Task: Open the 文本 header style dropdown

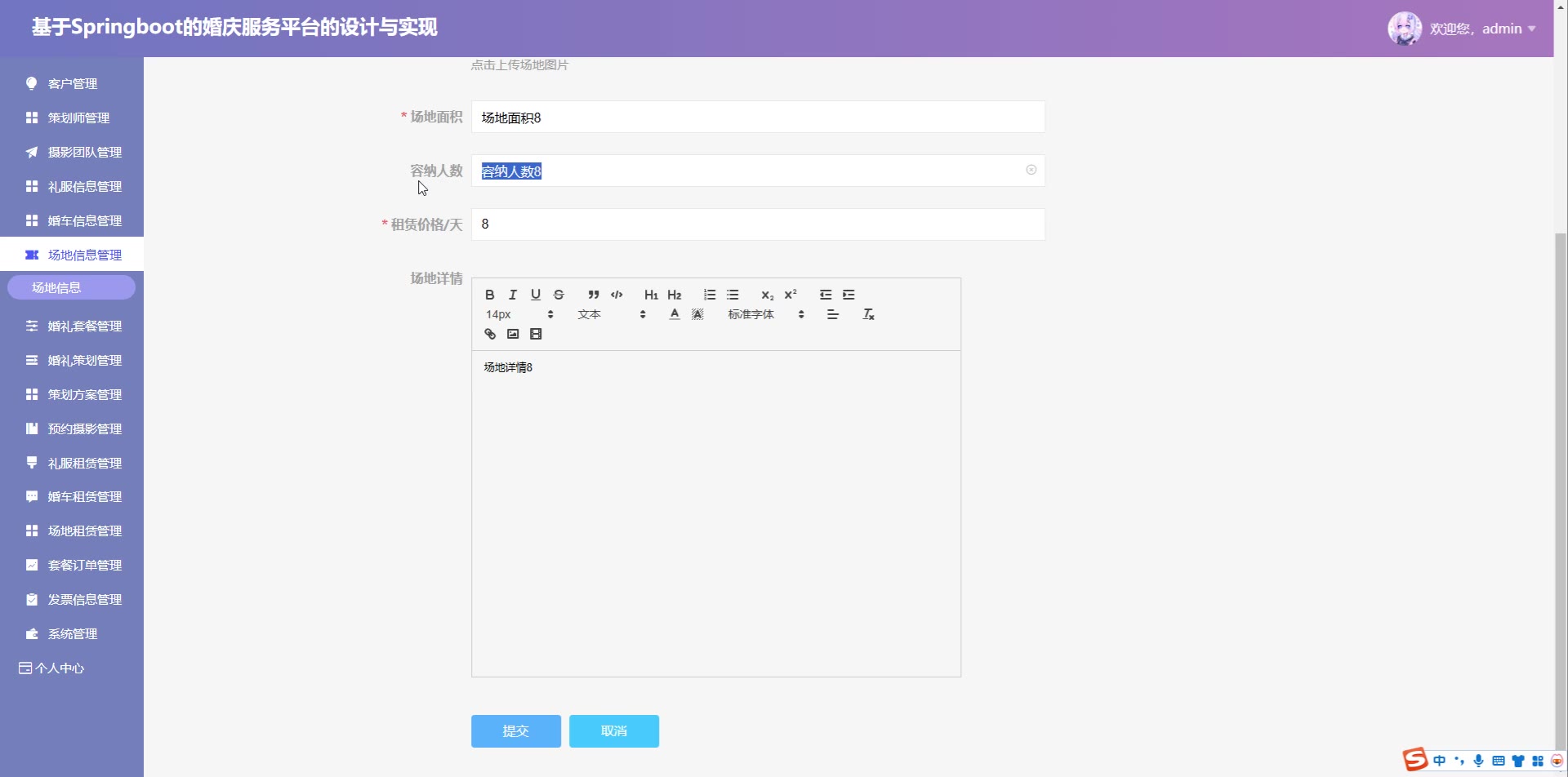Action: [x=612, y=314]
